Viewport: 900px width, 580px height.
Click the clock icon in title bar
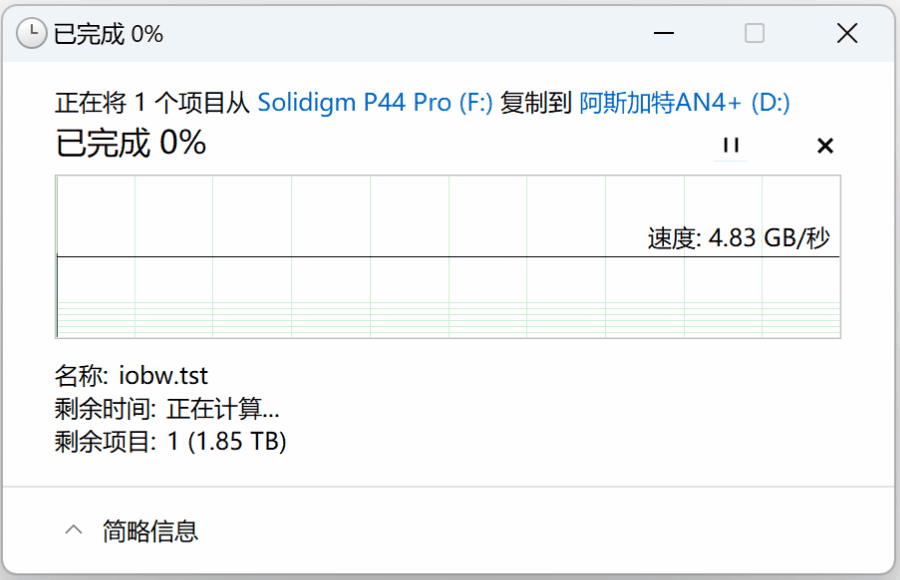(32, 34)
